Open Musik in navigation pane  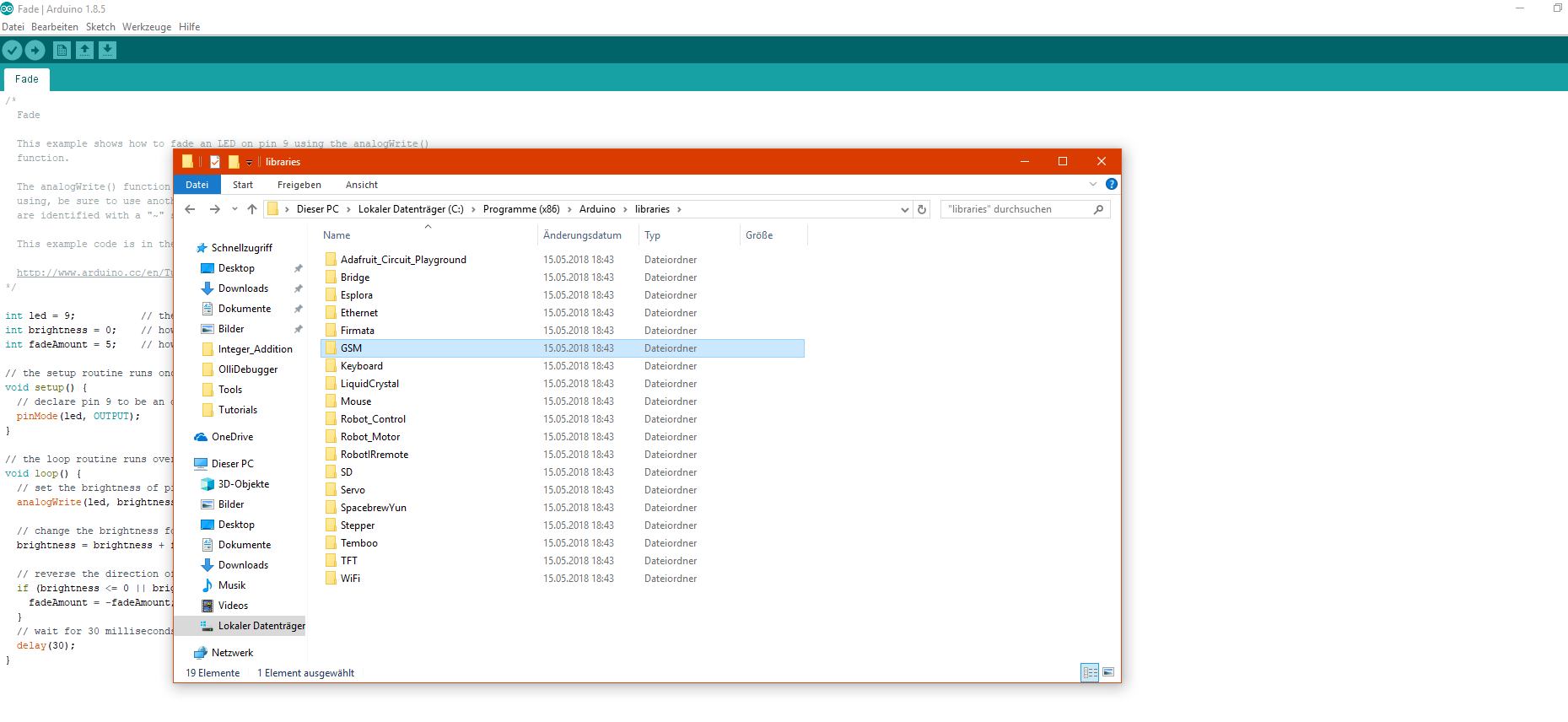(231, 585)
